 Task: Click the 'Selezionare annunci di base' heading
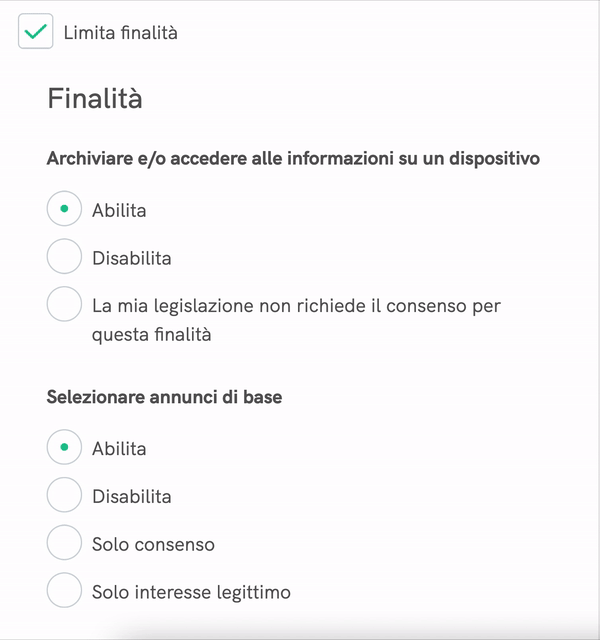164,397
